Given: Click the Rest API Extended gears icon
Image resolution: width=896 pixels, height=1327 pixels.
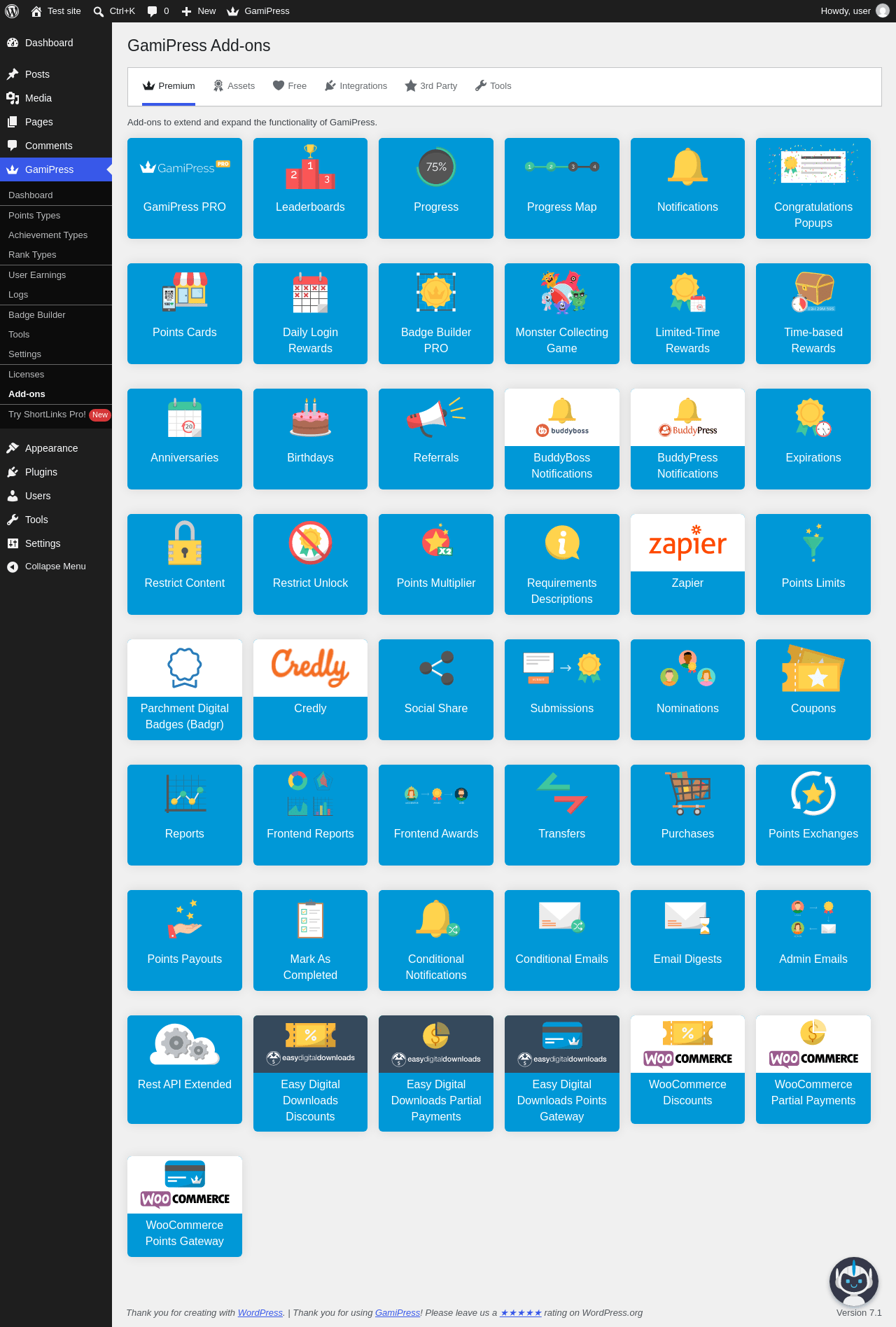Looking at the screenshot, I should pos(185,1044).
